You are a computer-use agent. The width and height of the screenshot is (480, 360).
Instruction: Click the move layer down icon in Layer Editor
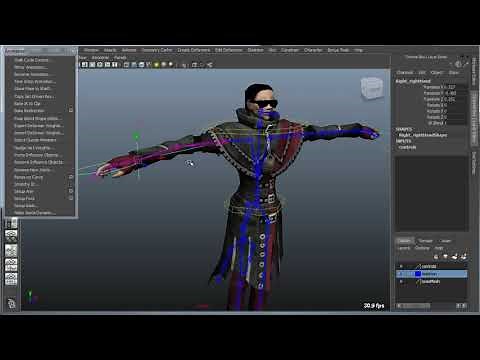[x=446, y=256]
